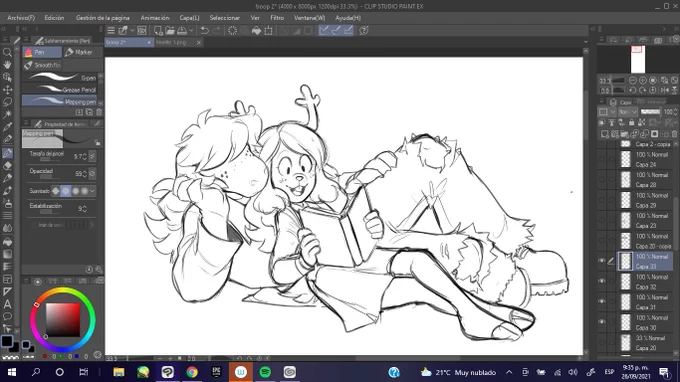Select the Hand move tool

point(7,65)
